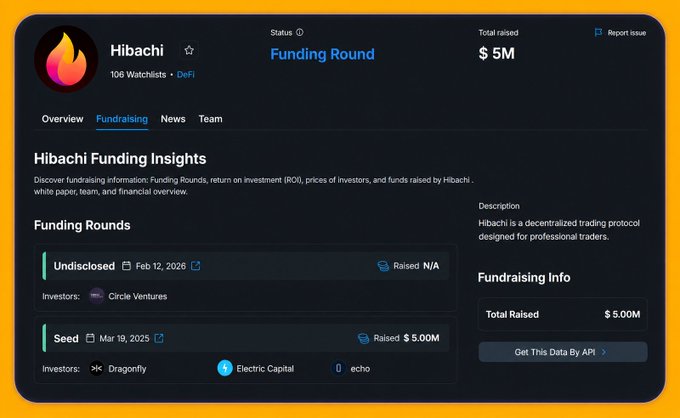Open external link for Undisclosed round

pos(196,266)
